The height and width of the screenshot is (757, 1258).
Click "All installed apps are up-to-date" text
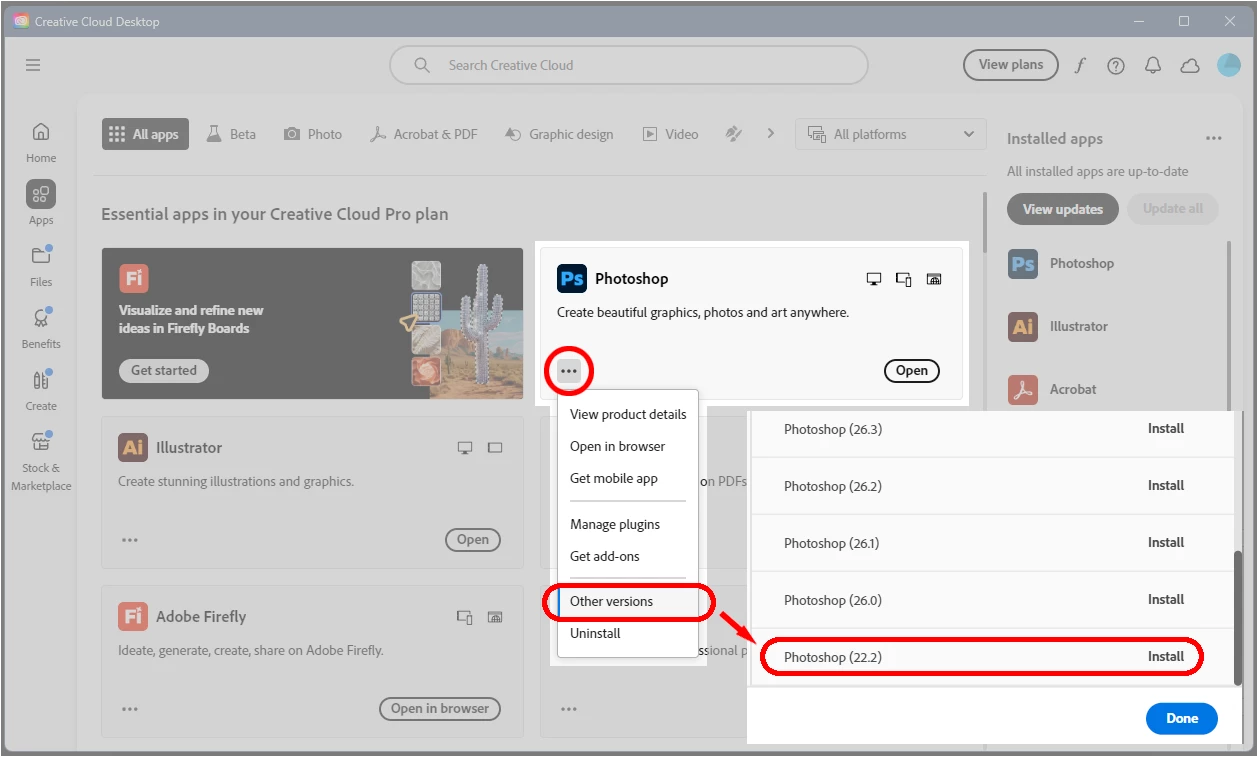(x=1097, y=172)
